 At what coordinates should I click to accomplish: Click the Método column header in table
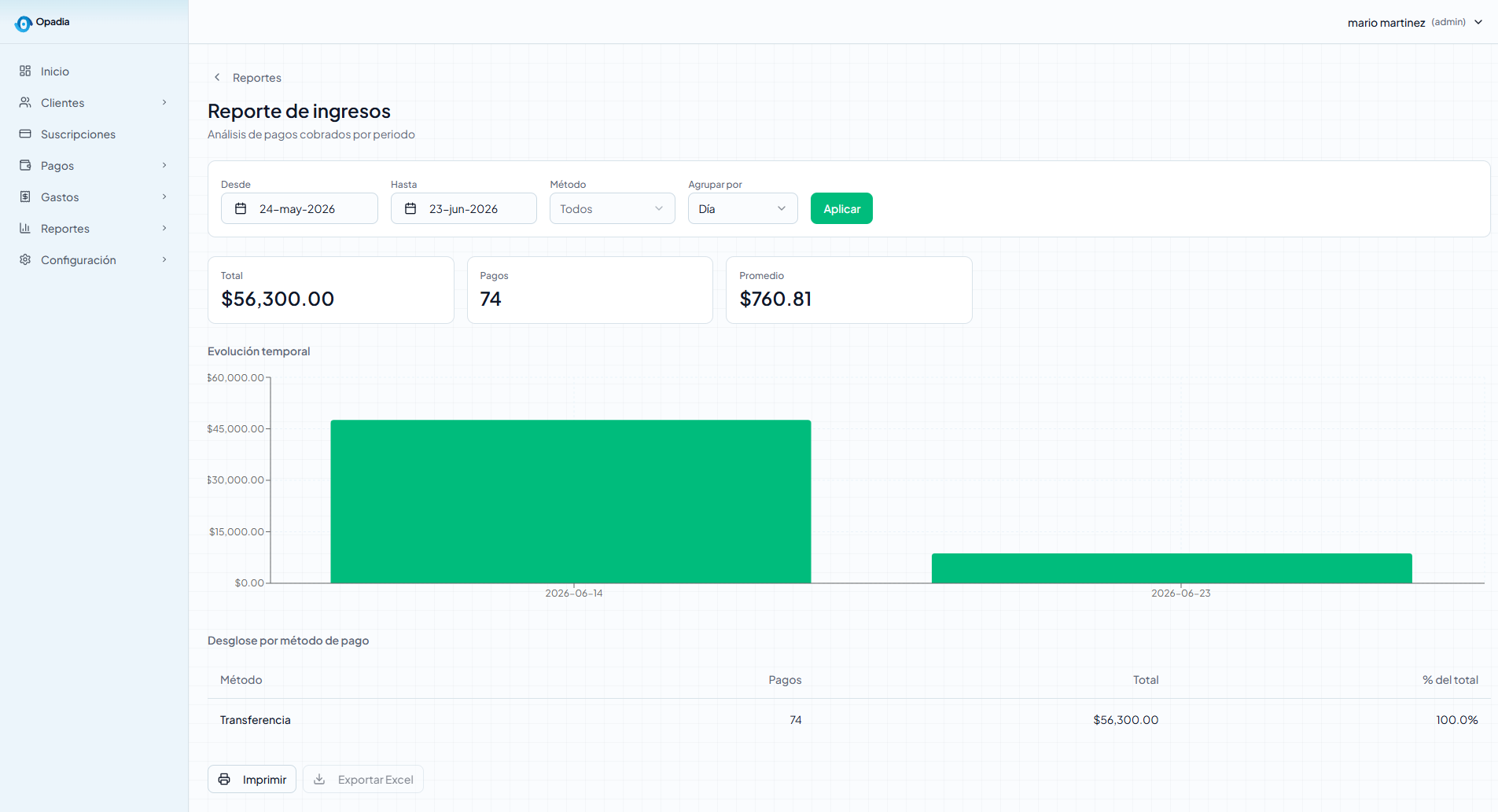point(241,680)
